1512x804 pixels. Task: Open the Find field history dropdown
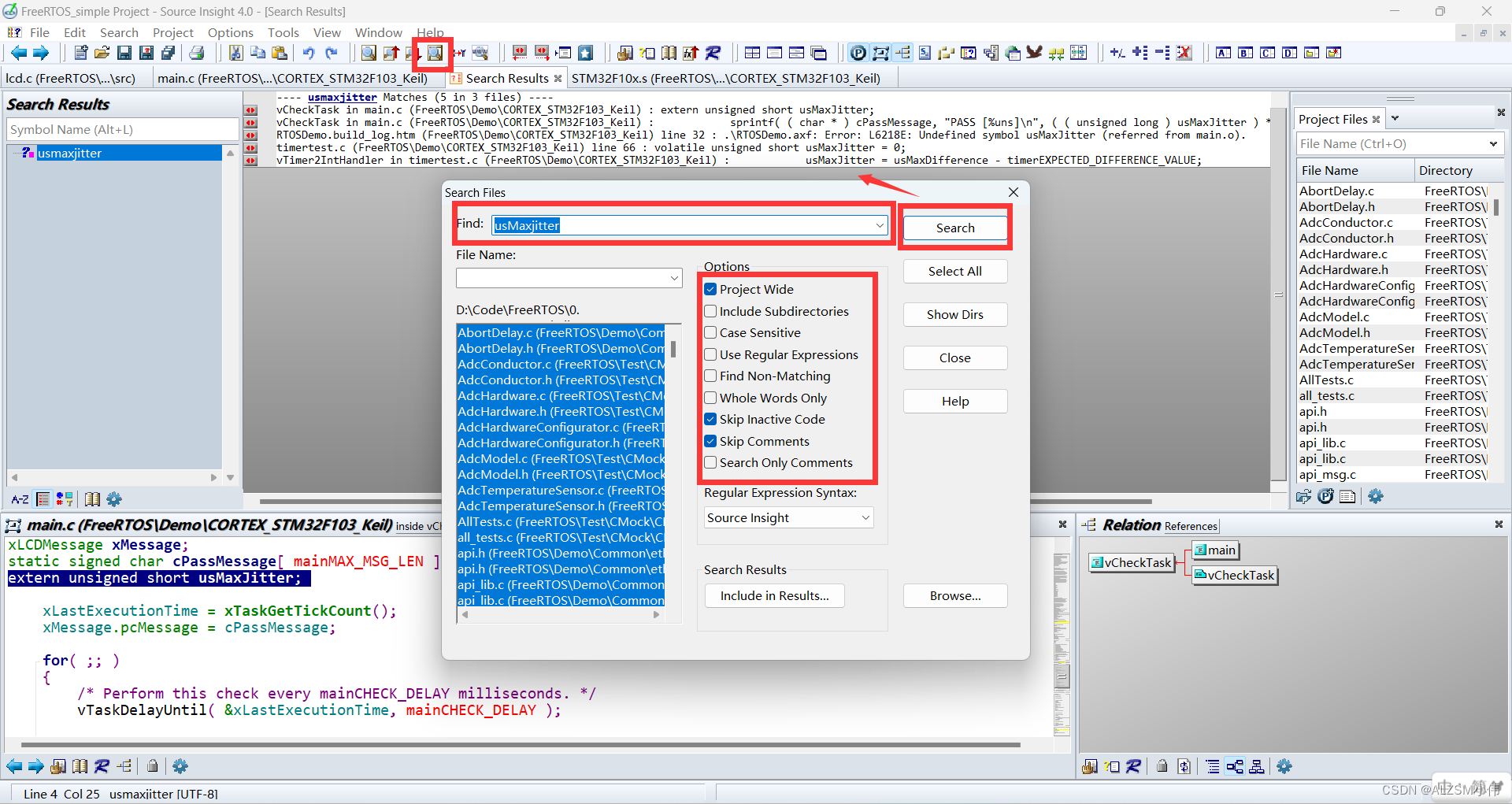pyautogui.click(x=880, y=225)
